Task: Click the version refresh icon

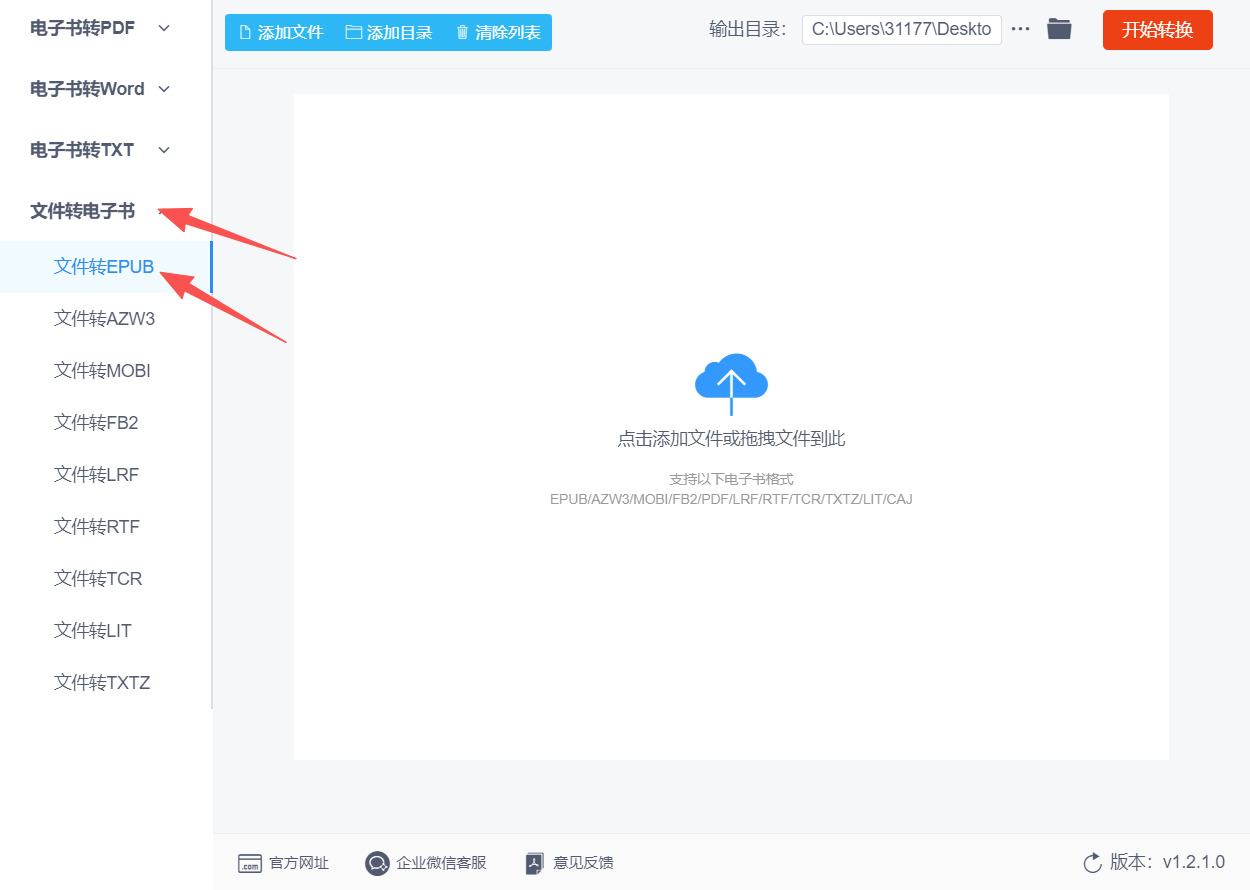Action: point(1092,862)
